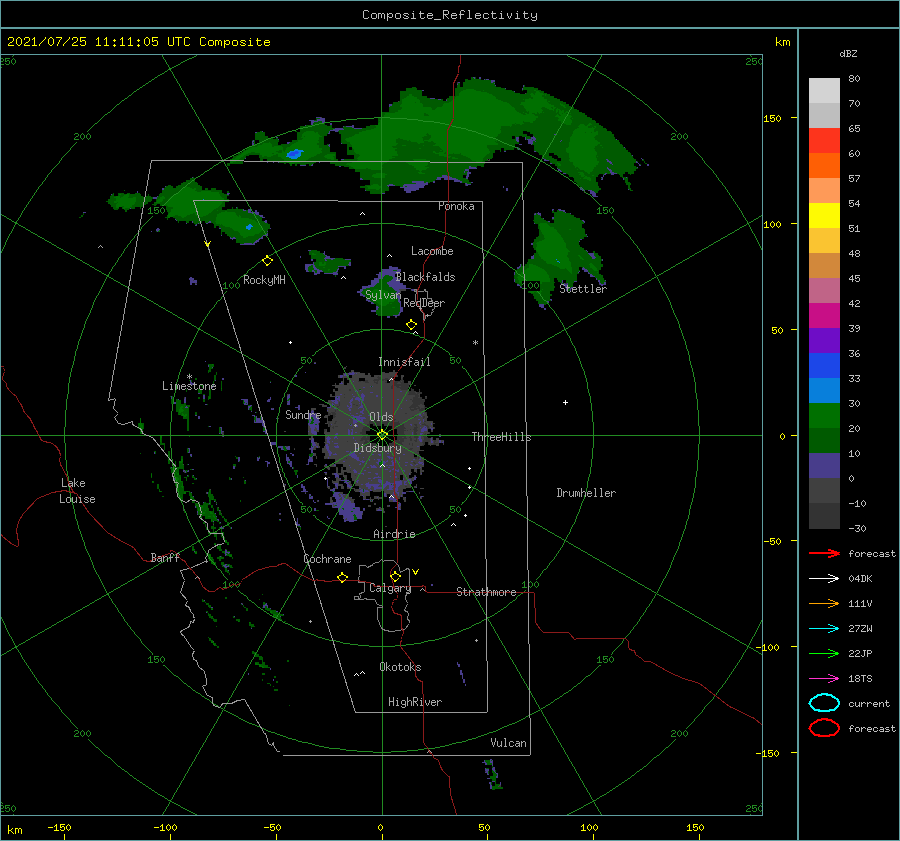Click the yellow diamond radar-center marker at Olds
The height and width of the screenshot is (841, 900).
[x=382, y=435]
